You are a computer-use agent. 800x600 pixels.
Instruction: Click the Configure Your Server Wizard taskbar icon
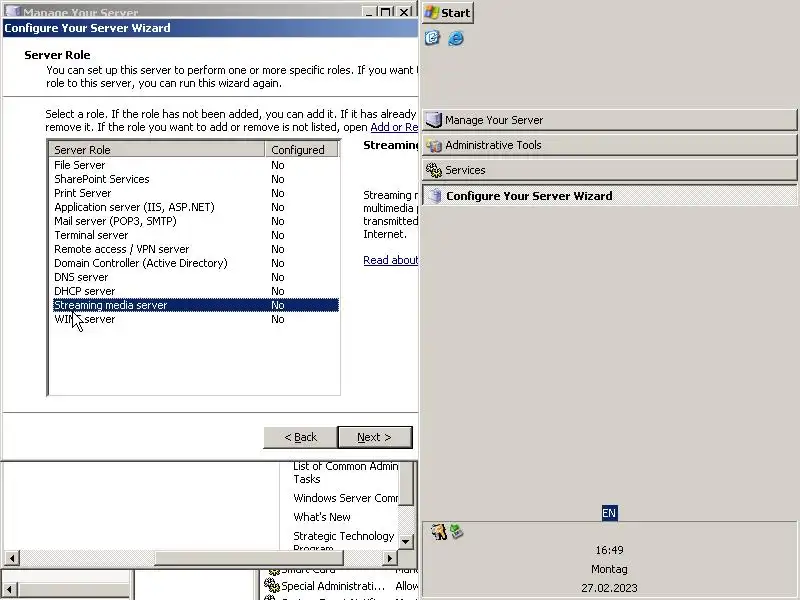(x=434, y=195)
